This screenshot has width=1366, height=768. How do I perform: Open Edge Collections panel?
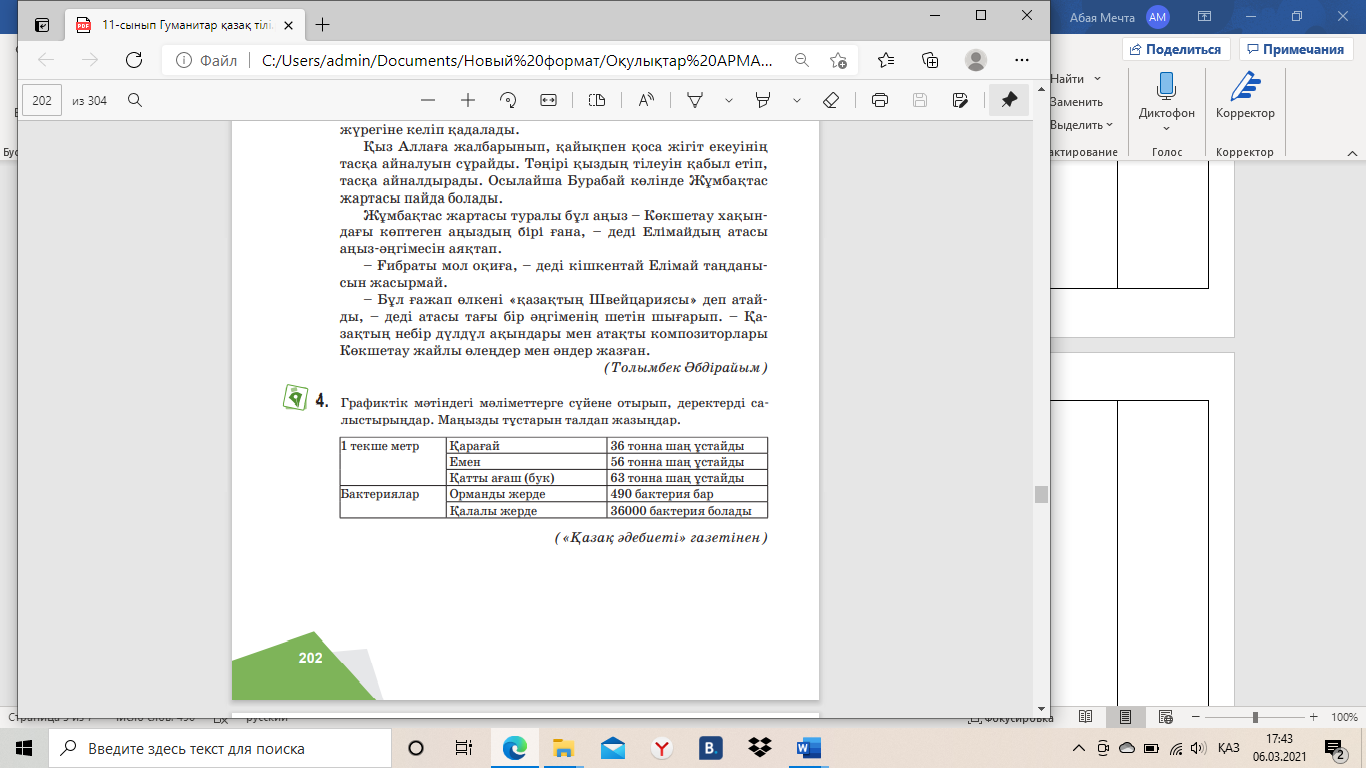click(930, 60)
